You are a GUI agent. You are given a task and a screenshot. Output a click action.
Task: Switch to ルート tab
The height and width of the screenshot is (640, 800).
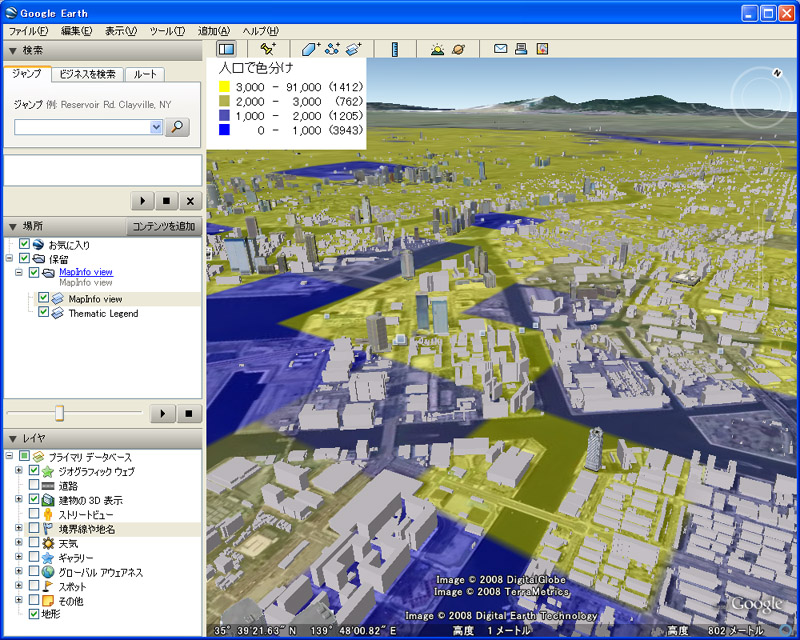point(145,75)
